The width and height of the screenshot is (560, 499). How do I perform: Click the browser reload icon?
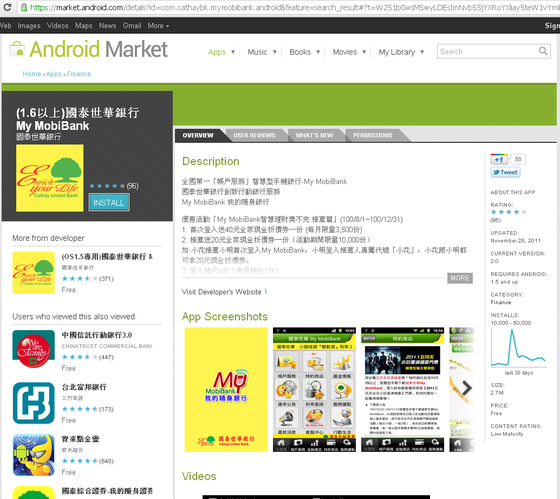coord(7,7)
